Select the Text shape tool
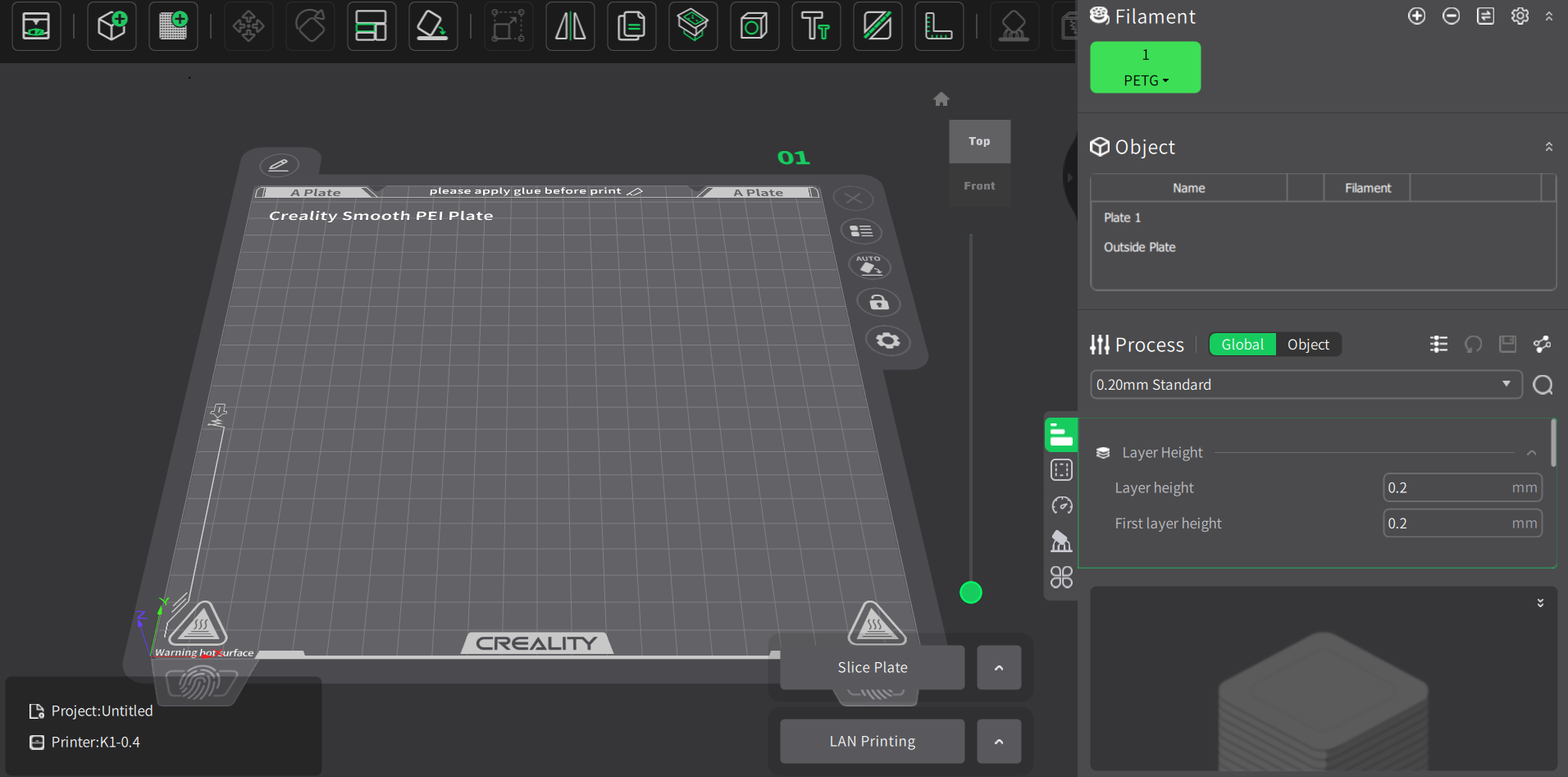Image resolution: width=1568 pixels, height=777 pixels. coord(816,26)
